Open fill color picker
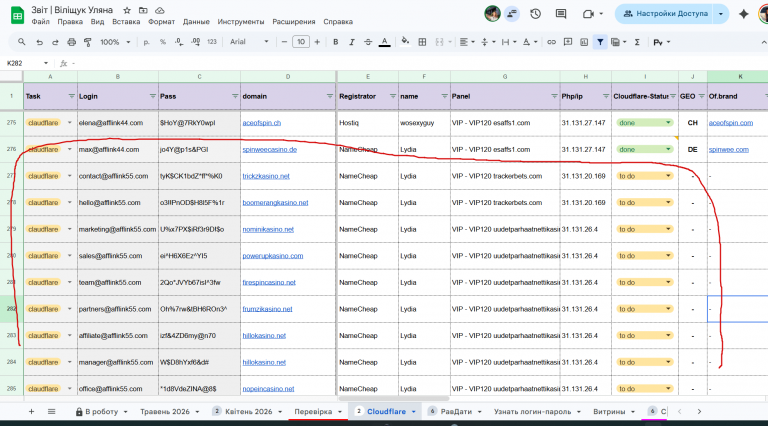 point(405,42)
